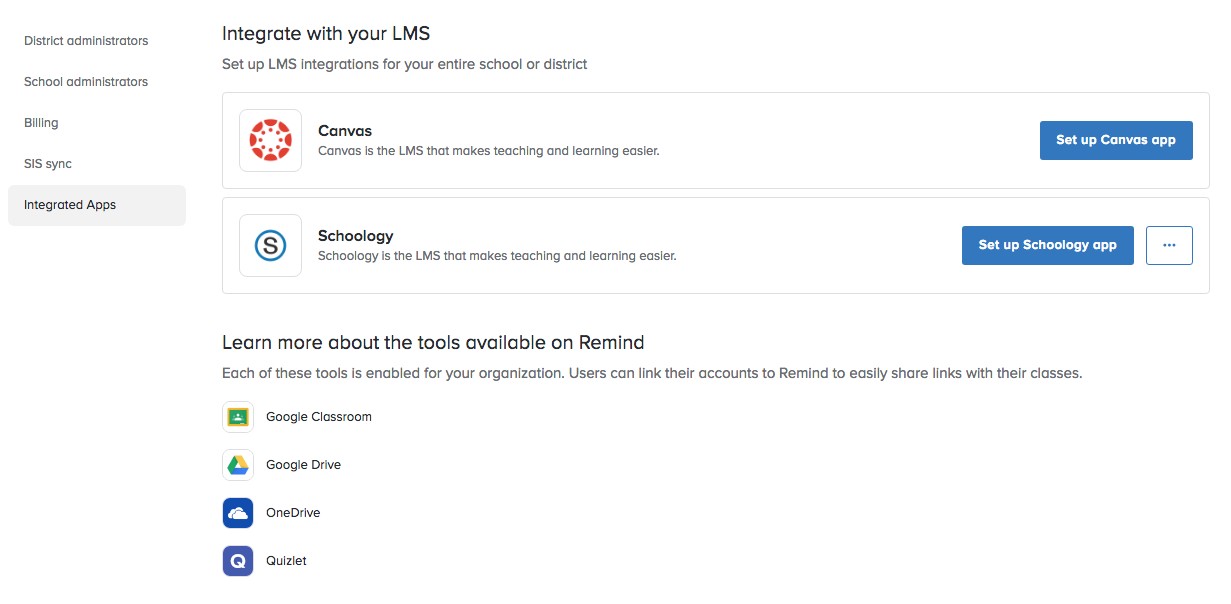The height and width of the screenshot is (604, 1231).
Task: Click the Google Drive icon
Action: 238,465
